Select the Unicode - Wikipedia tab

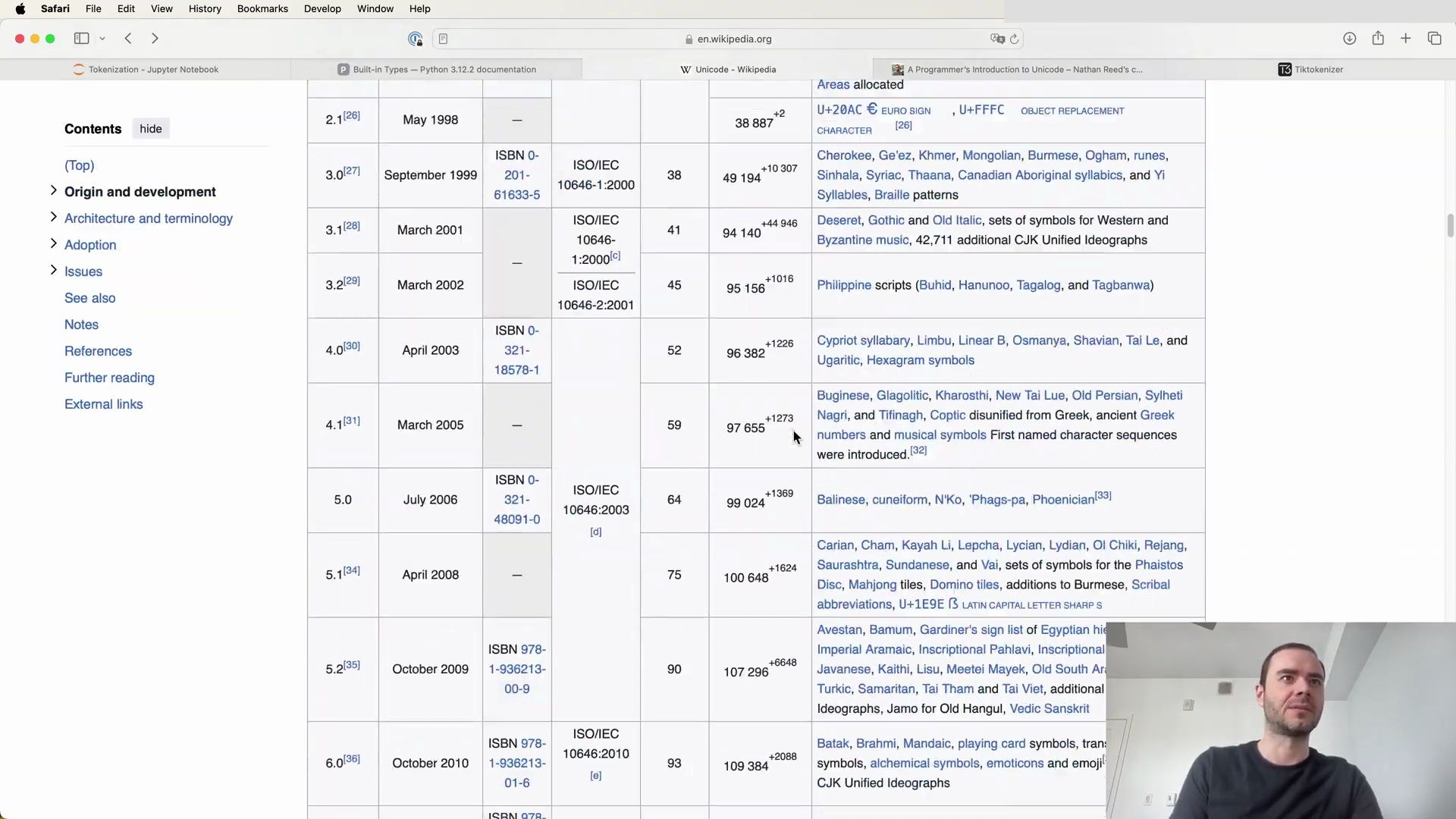point(728,69)
